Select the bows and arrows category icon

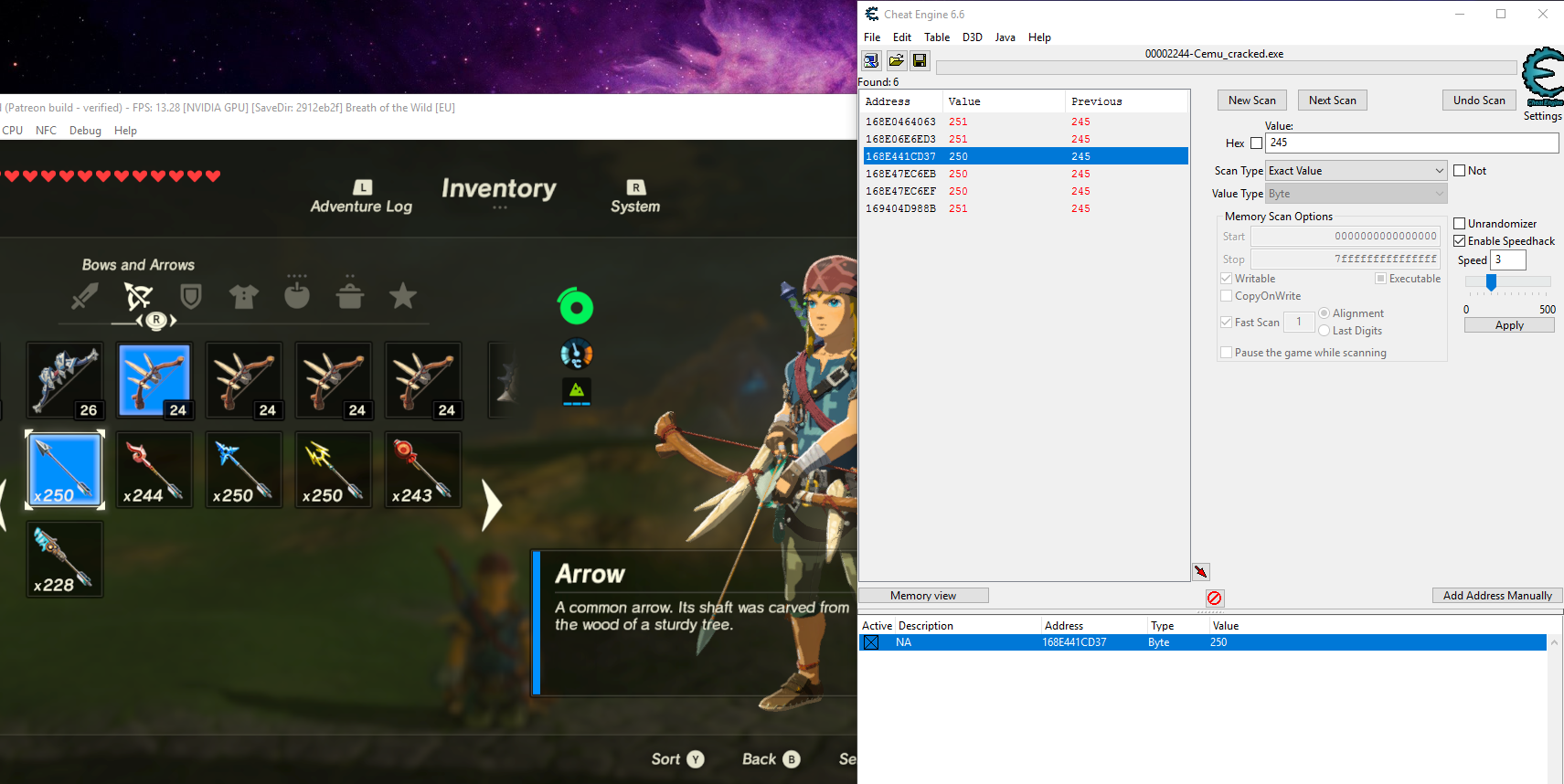(x=138, y=296)
